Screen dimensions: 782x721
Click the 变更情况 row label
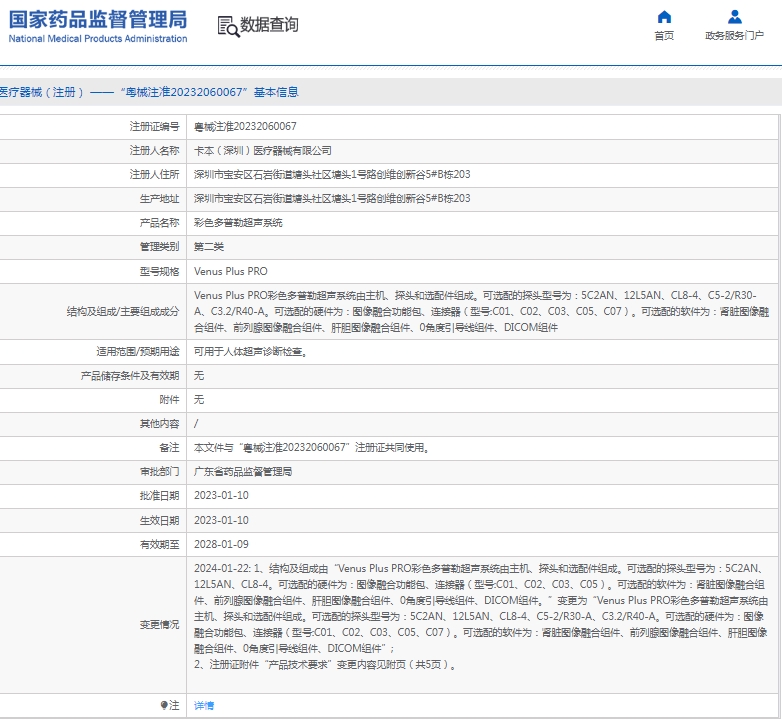pos(159,624)
